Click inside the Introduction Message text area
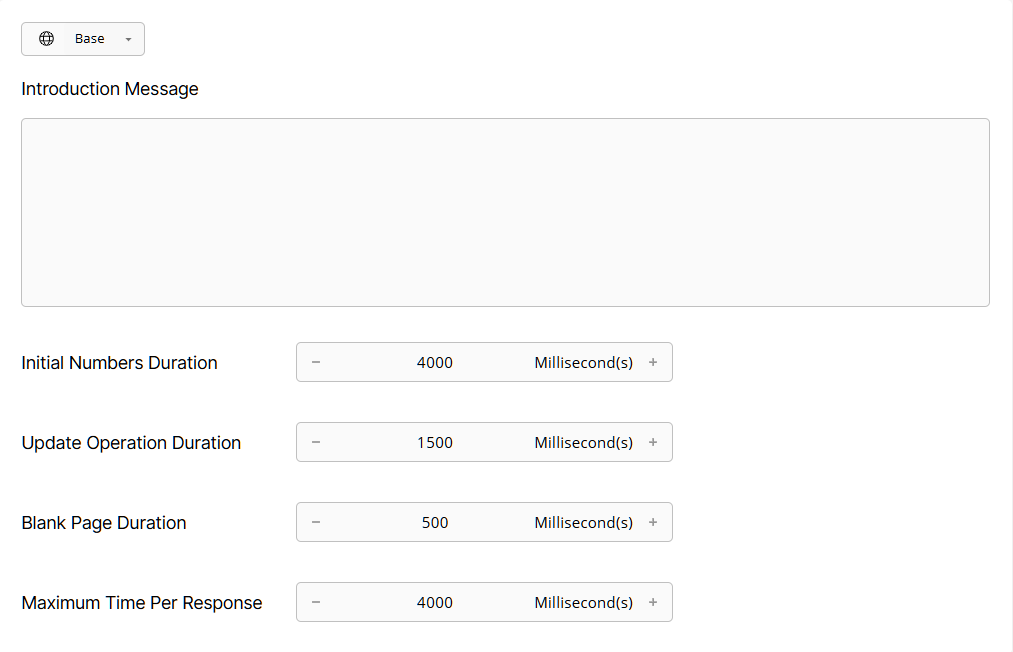Viewport: 1013px width, 652px height. pos(504,211)
